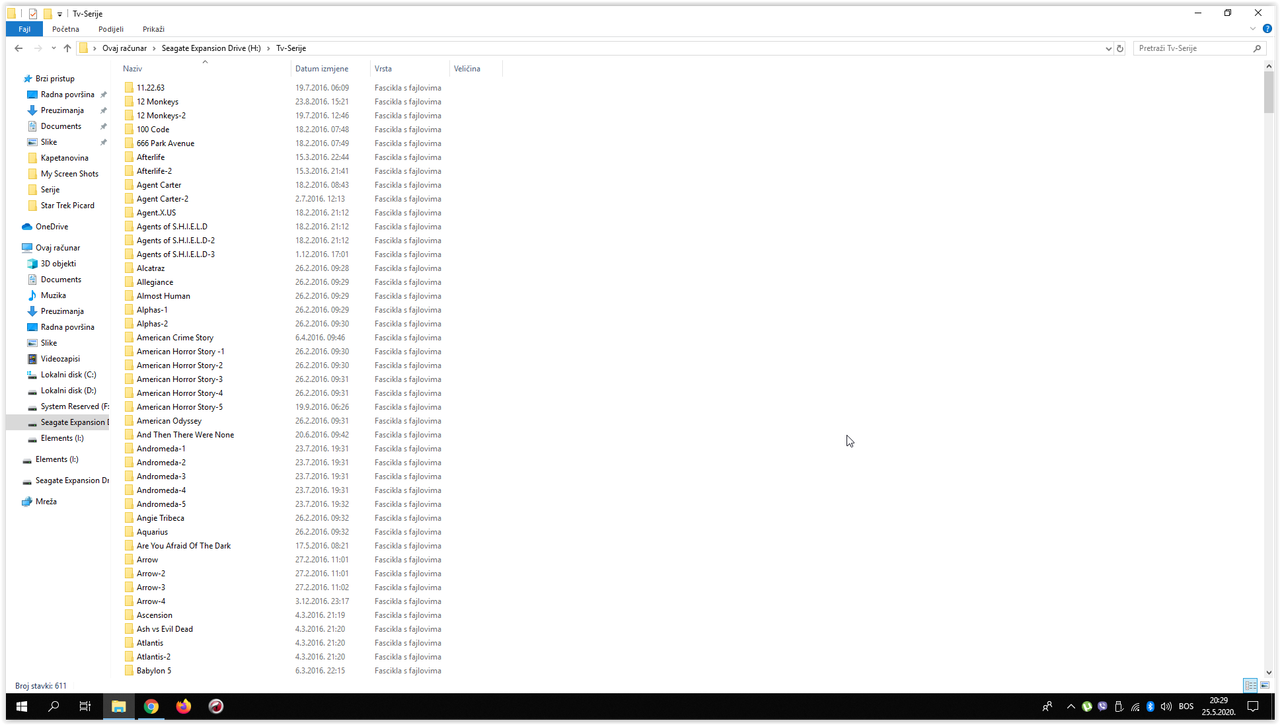Launch Firefox from the taskbar
The image size is (1280, 725).
pos(183,706)
